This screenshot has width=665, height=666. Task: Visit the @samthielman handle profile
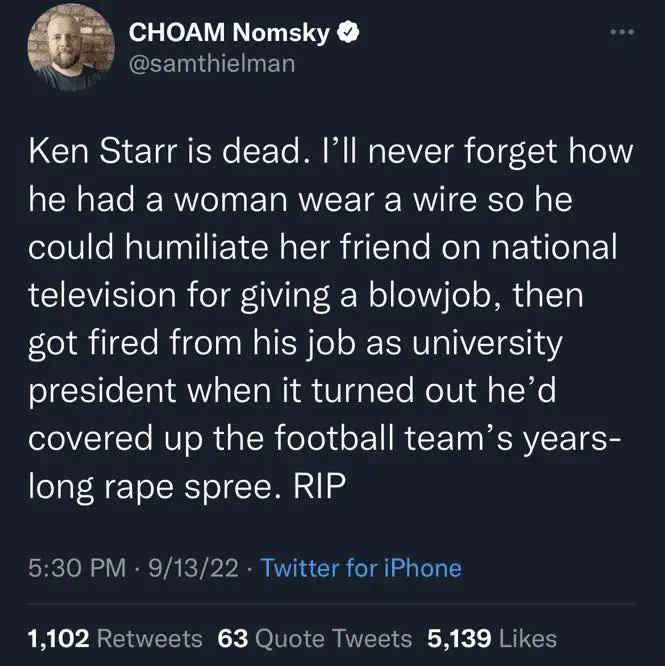(211, 63)
